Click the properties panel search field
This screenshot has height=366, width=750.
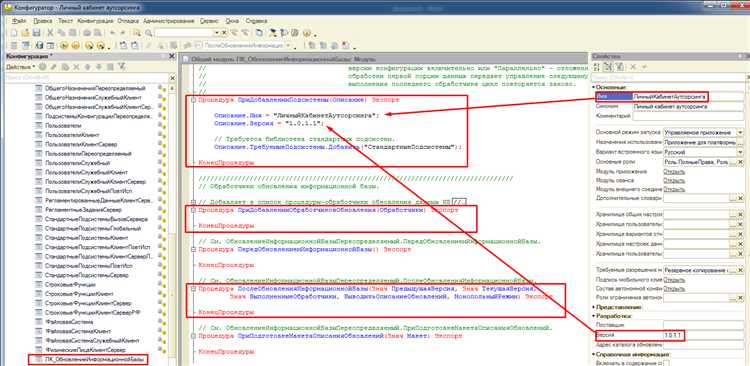[667, 78]
